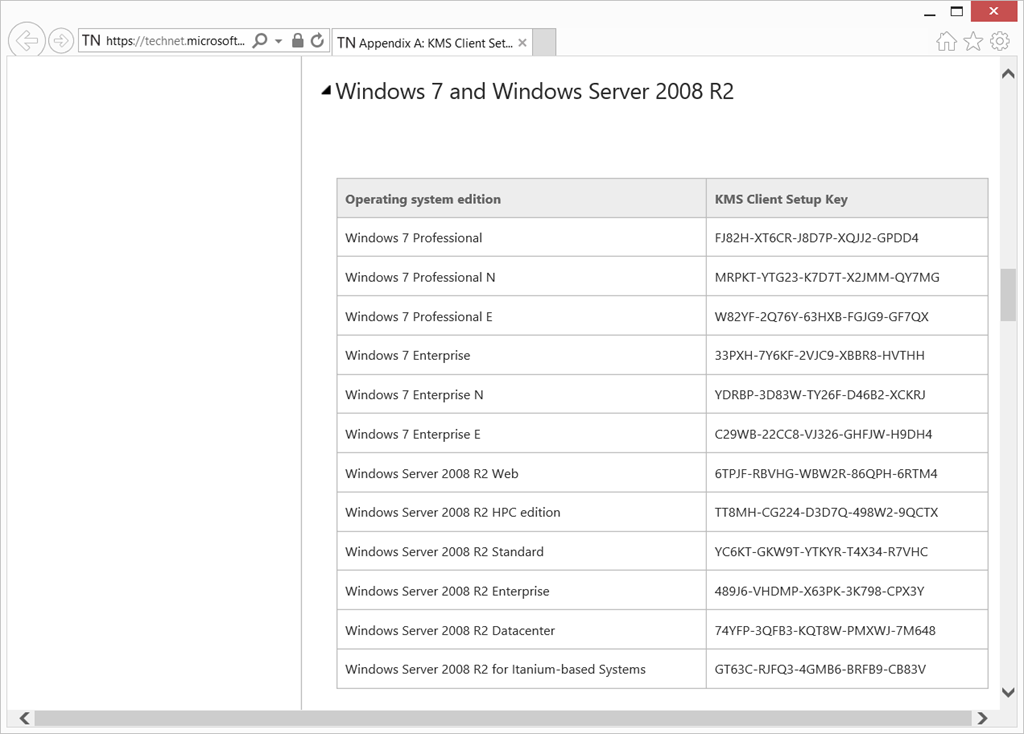
Task: Go to the Home page icon
Action: pyautogui.click(x=946, y=42)
